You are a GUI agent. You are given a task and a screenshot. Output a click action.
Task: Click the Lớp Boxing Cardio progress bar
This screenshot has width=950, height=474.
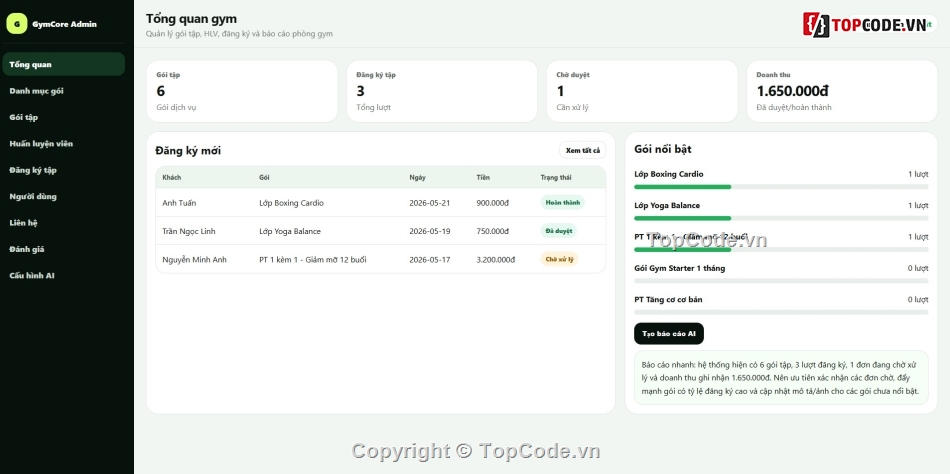click(781, 187)
